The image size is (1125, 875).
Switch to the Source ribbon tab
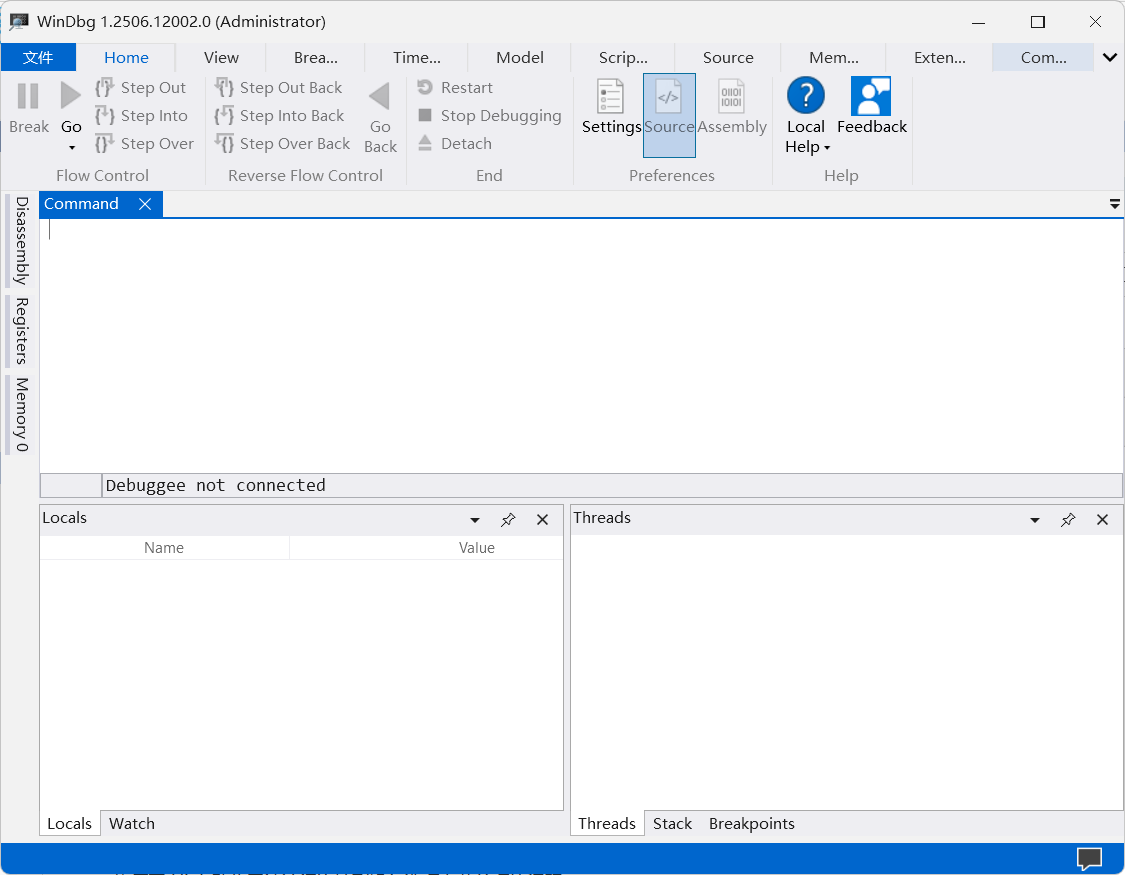(x=728, y=57)
